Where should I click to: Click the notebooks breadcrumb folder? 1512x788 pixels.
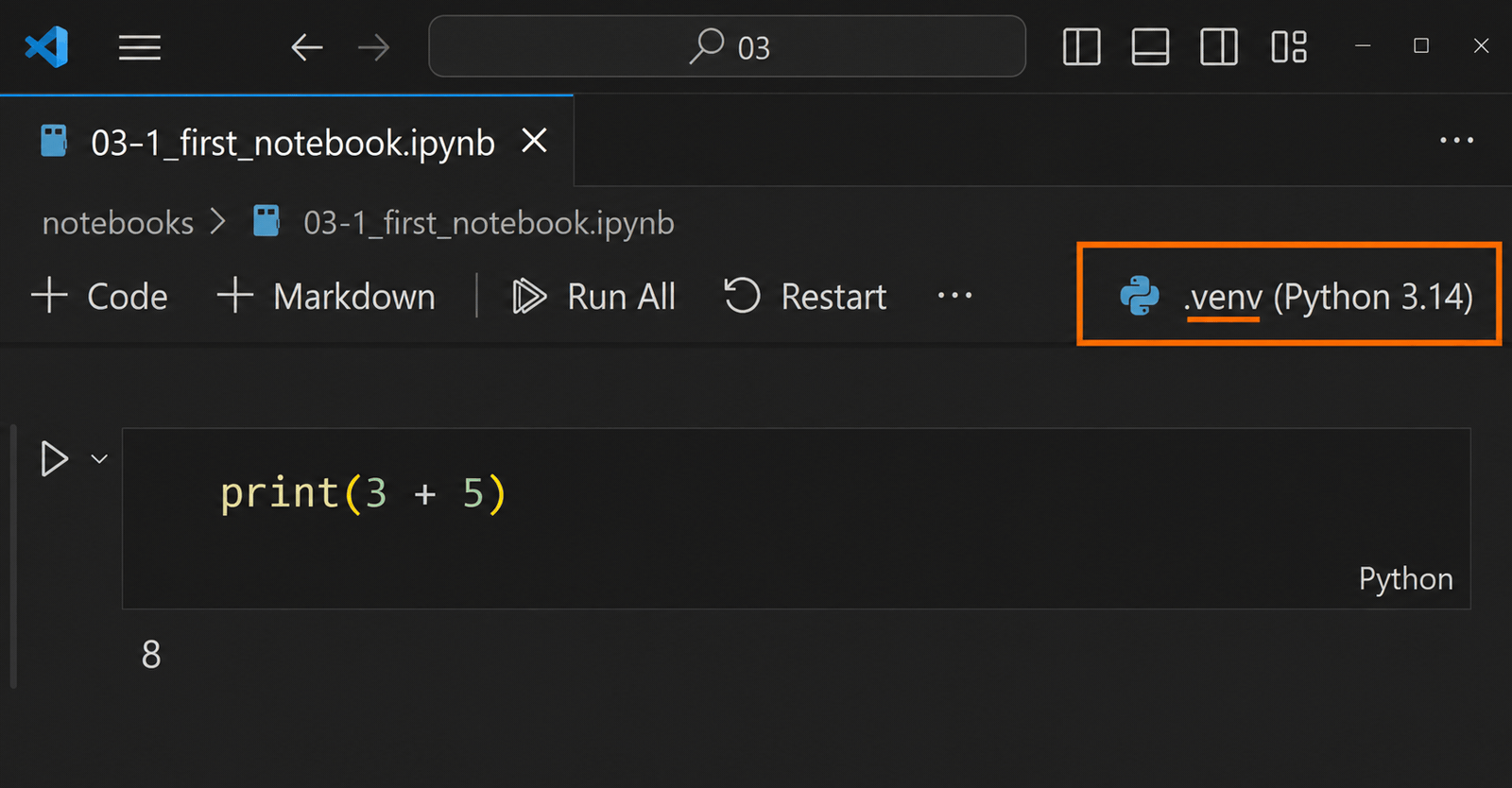(118, 223)
